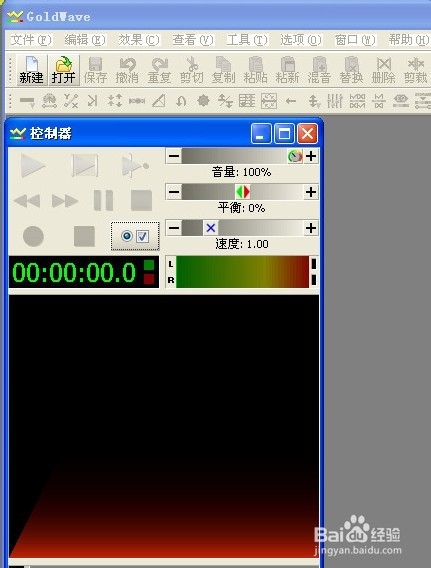Click the triangle ramp effect icon
431x568 pixels.
click(x=159, y=101)
